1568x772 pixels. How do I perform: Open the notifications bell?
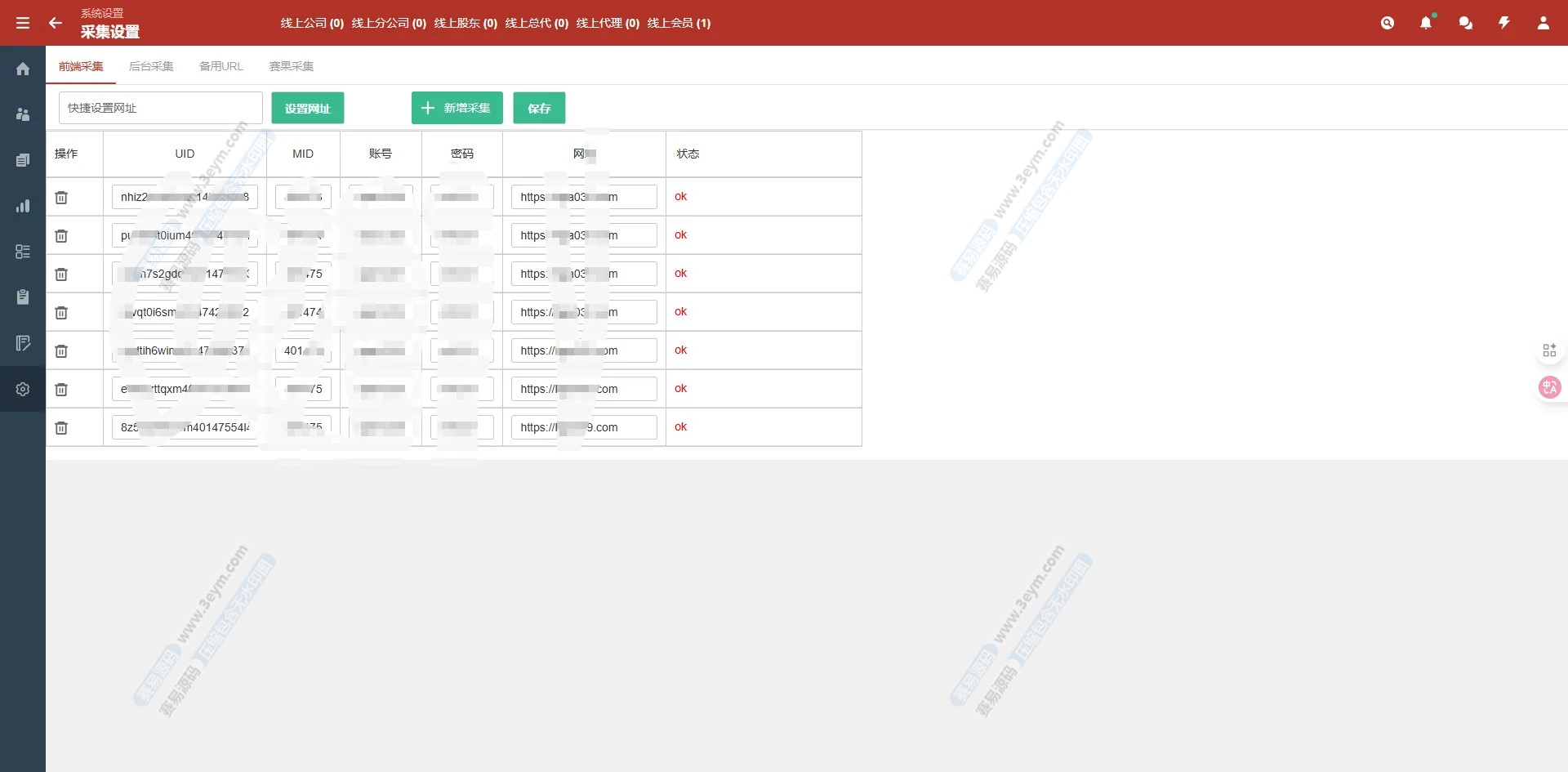click(1426, 23)
